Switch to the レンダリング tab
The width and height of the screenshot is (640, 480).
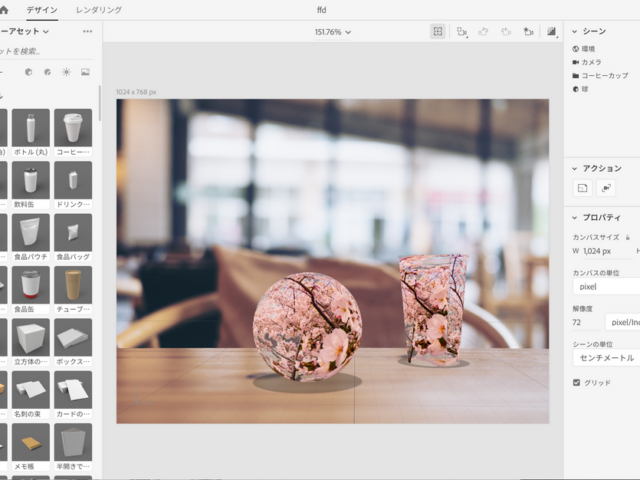click(99, 10)
